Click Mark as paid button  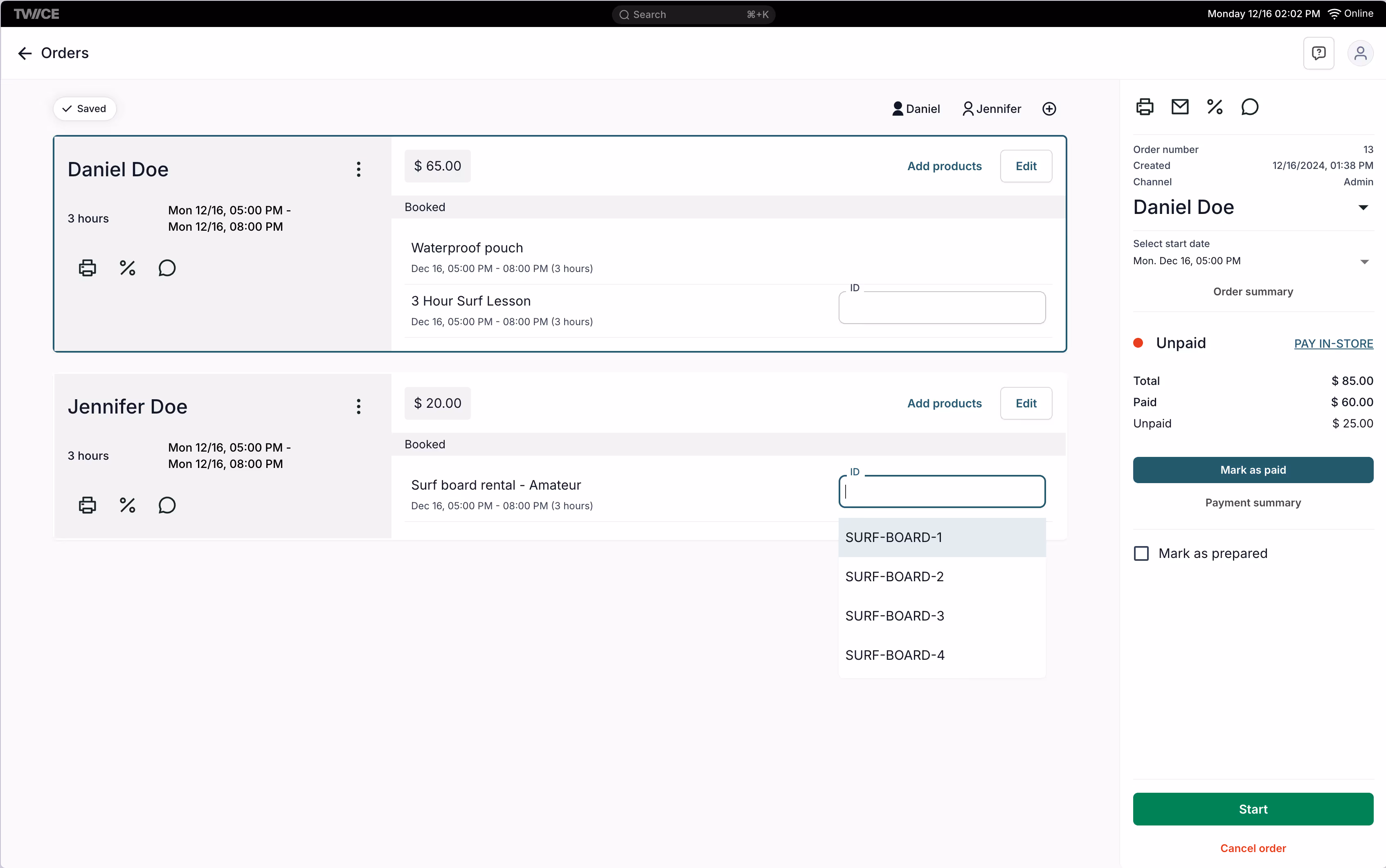(x=1252, y=470)
